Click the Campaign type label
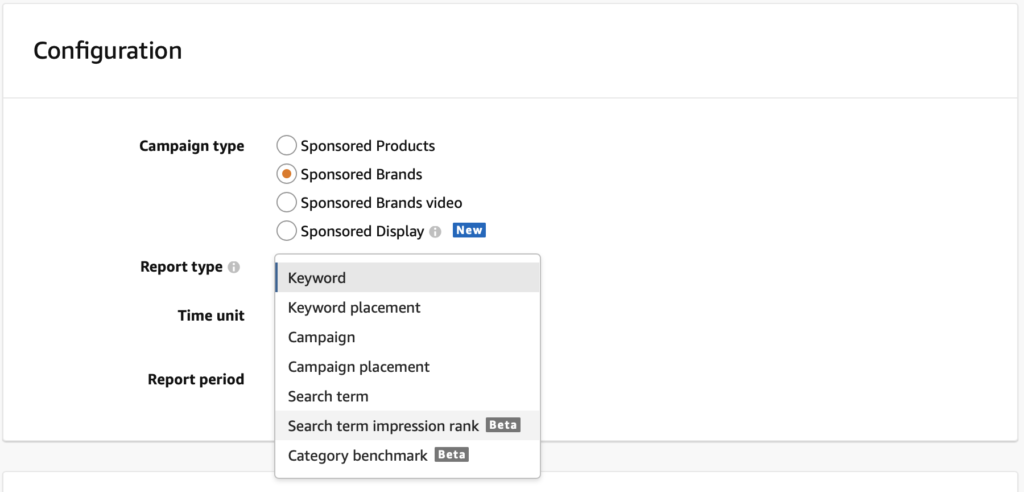Image resolution: width=1024 pixels, height=492 pixels. pyautogui.click(x=191, y=146)
